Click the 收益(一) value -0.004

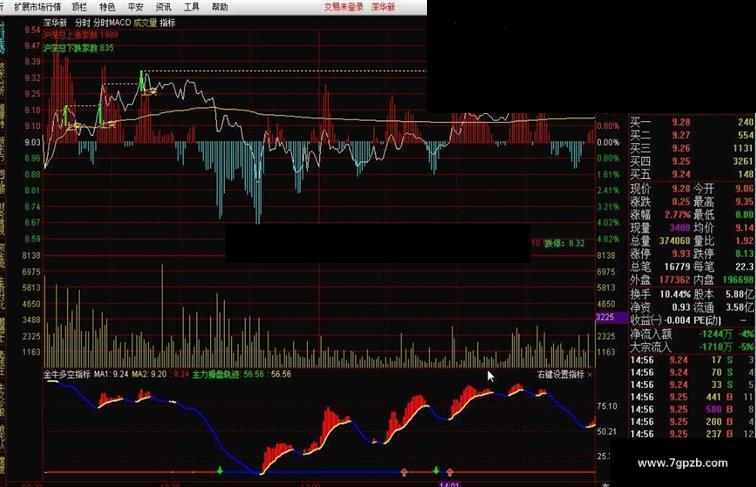click(677, 320)
